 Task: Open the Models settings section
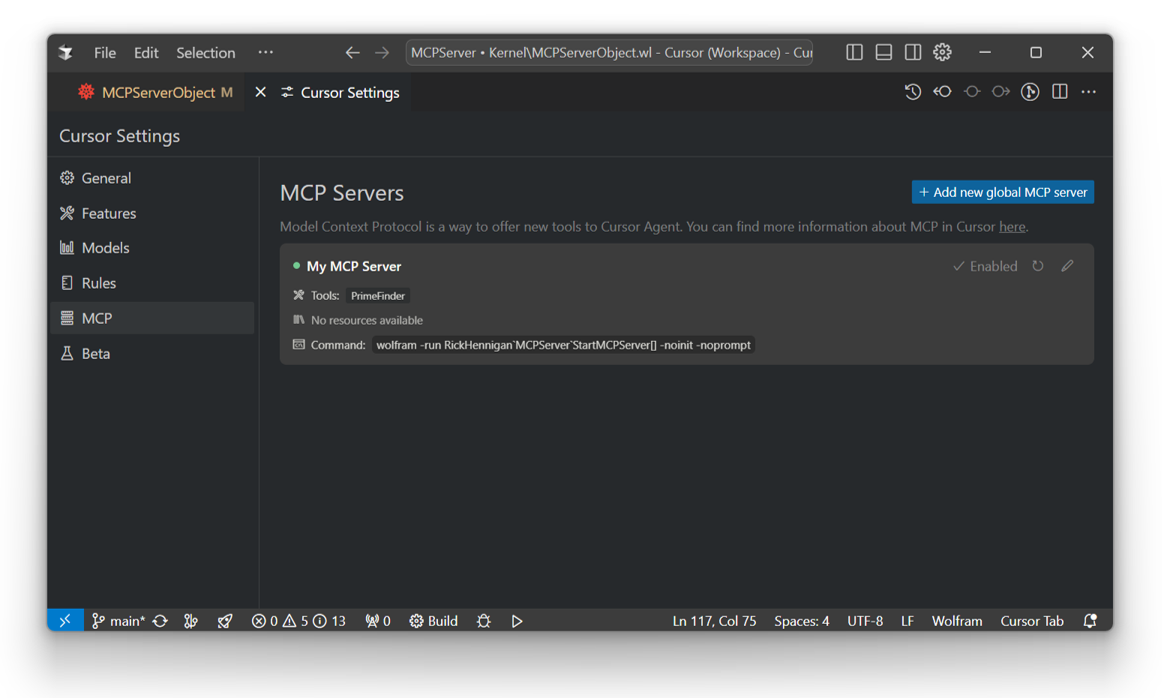coord(105,248)
